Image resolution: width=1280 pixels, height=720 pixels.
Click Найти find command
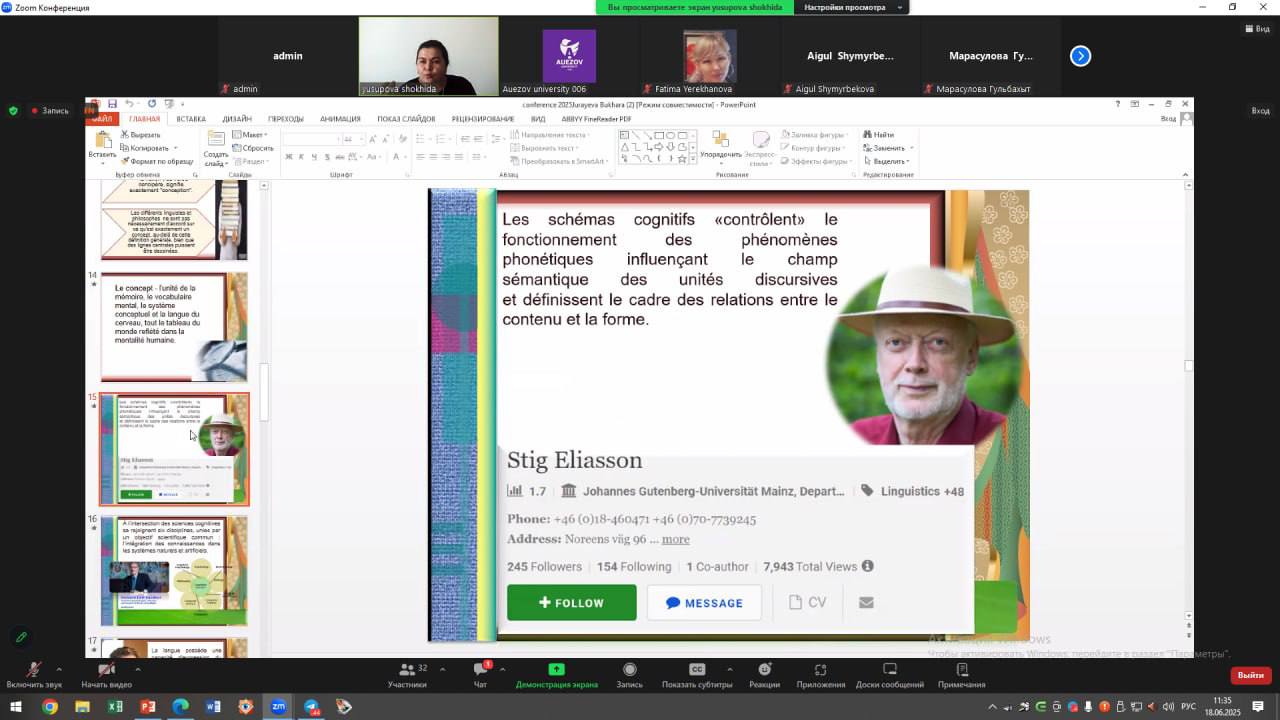coord(878,134)
